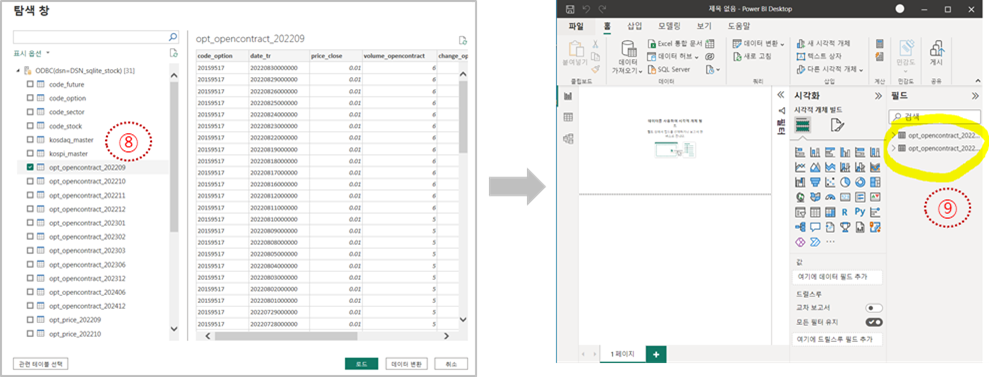Add a new page with the plus button
The width and height of the screenshot is (989, 377).
(x=656, y=354)
